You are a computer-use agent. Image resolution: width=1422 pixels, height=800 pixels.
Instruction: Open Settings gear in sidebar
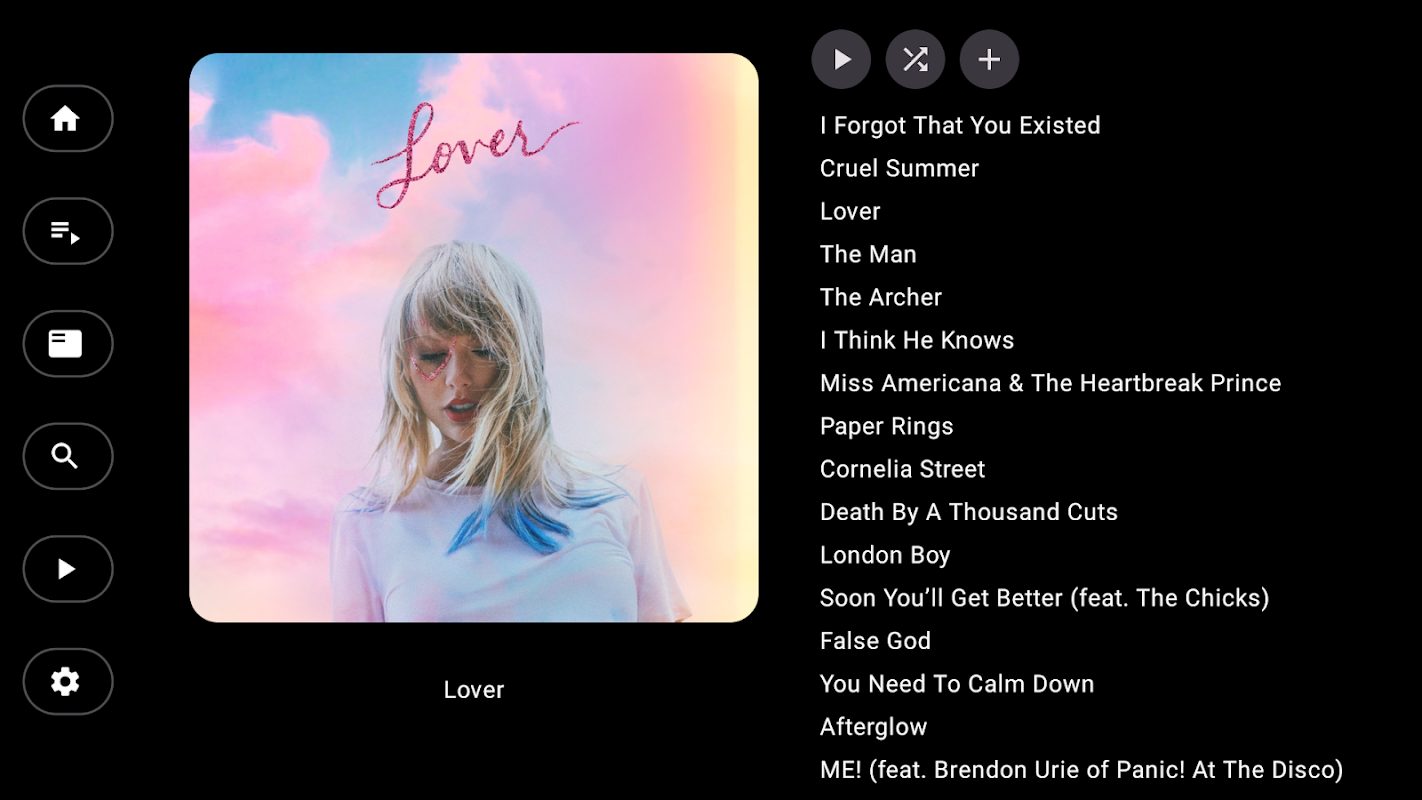click(67, 682)
